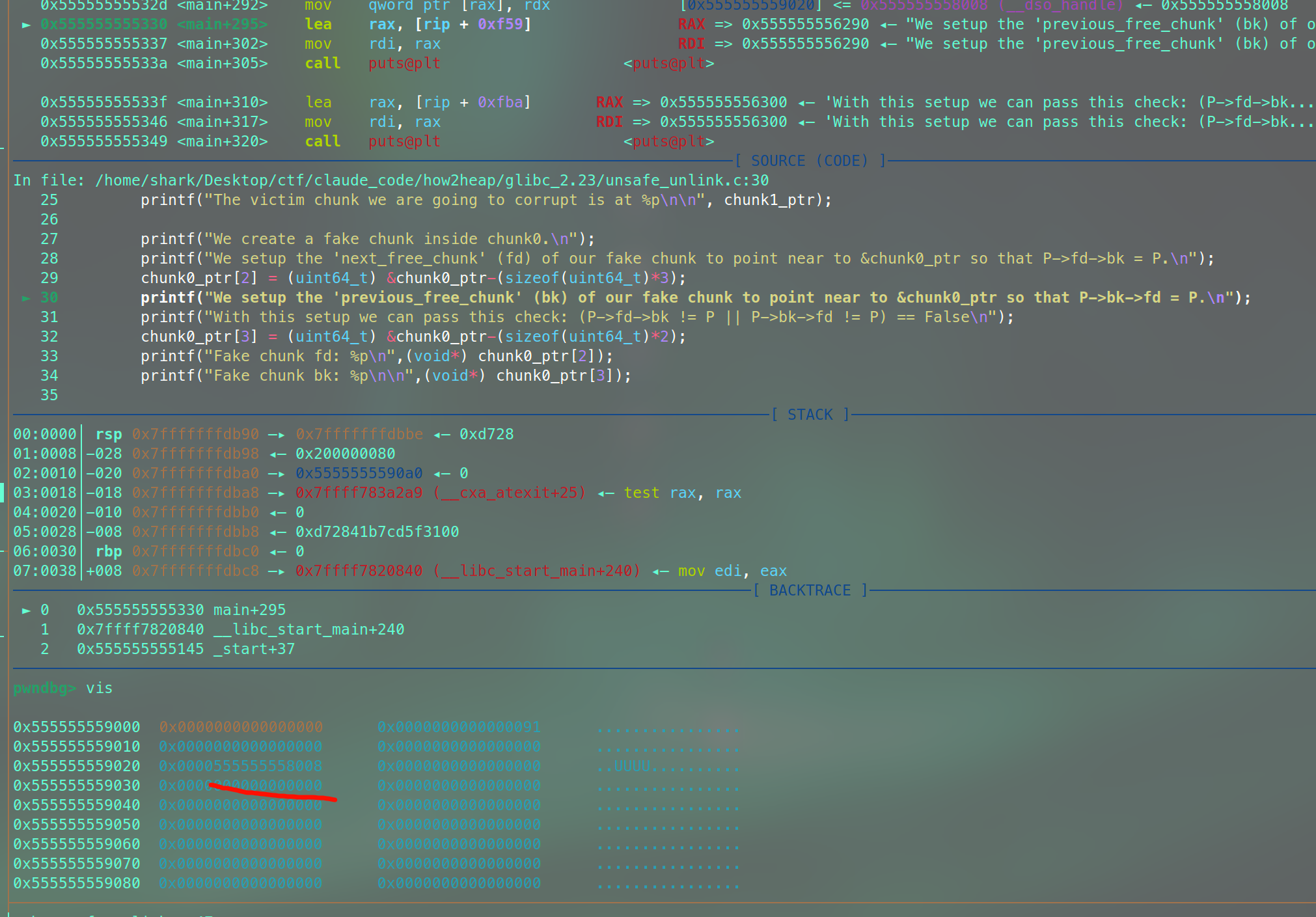Select heap address 0x555555559080
The width and height of the screenshot is (1316, 917).
point(77,883)
